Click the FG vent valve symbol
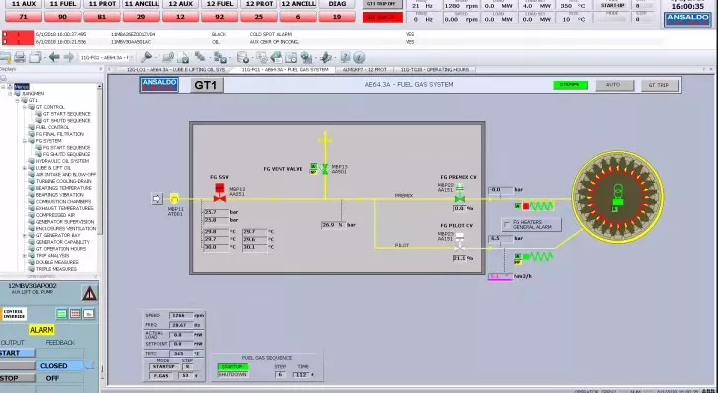The width and height of the screenshot is (718, 393). click(325, 169)
